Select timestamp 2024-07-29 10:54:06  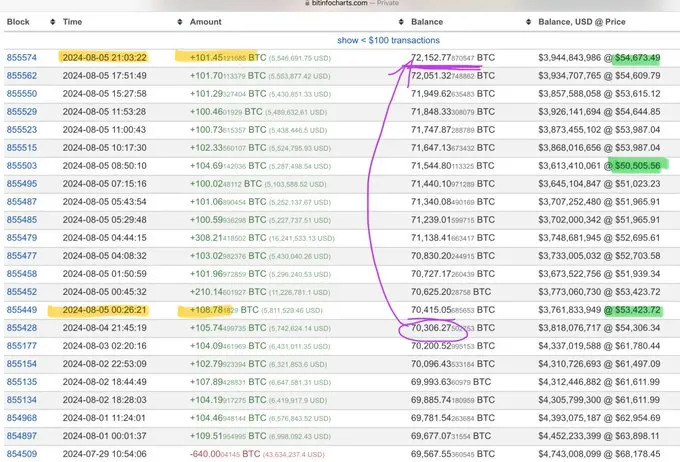coord(105,454)
